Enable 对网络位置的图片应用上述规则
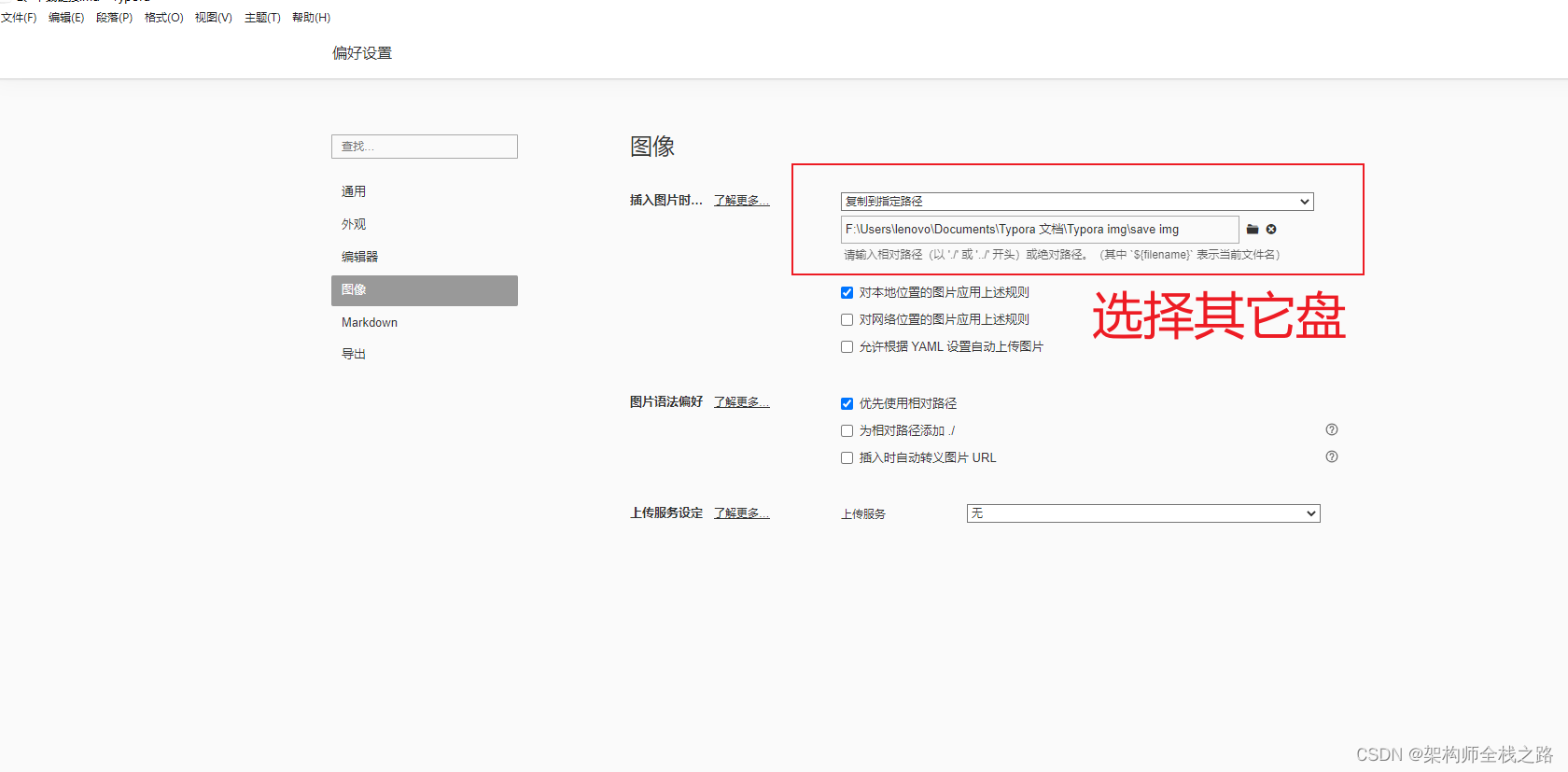This screenshot has height=772, width=1568. 847,320
